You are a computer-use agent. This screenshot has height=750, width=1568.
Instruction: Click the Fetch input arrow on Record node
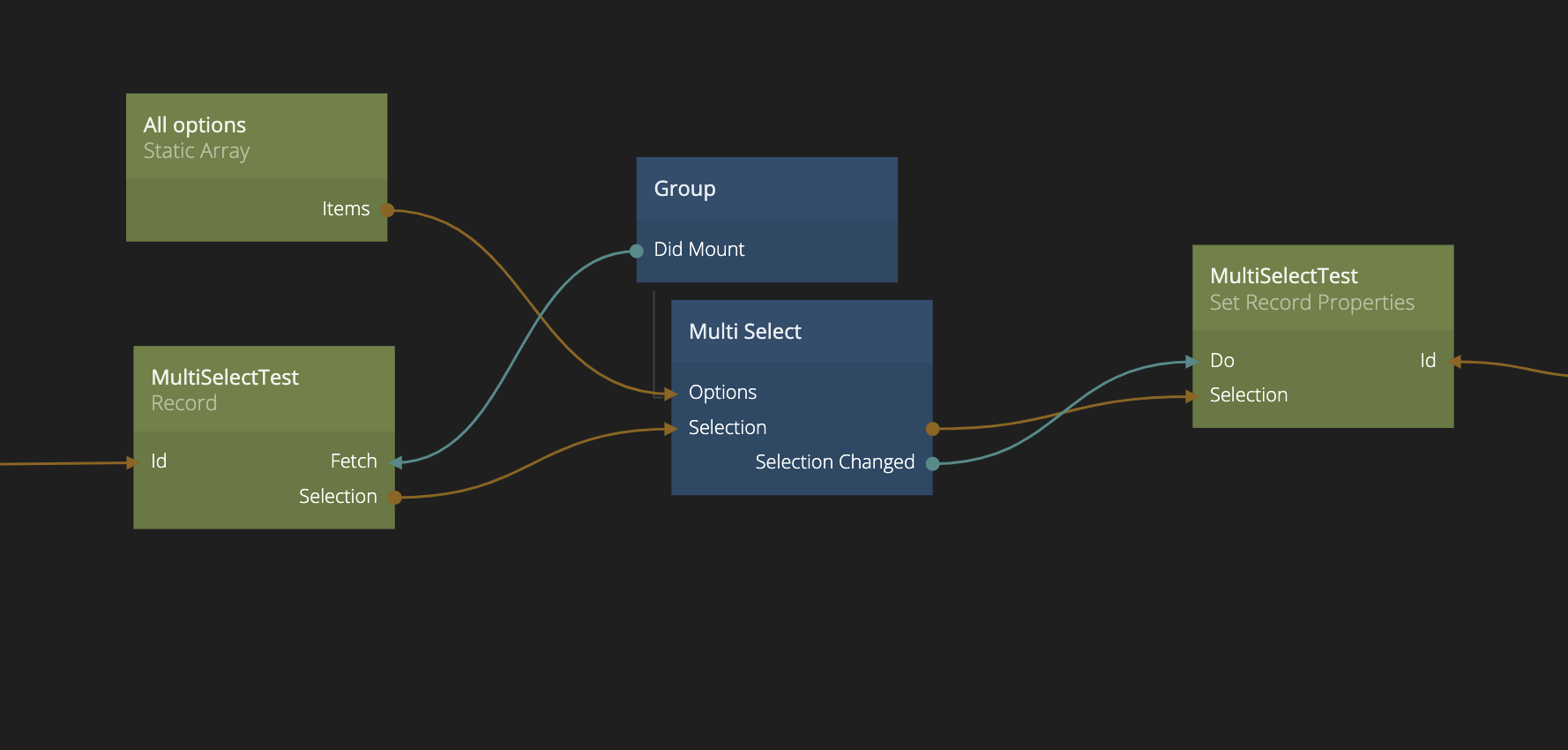click(397, 462)
